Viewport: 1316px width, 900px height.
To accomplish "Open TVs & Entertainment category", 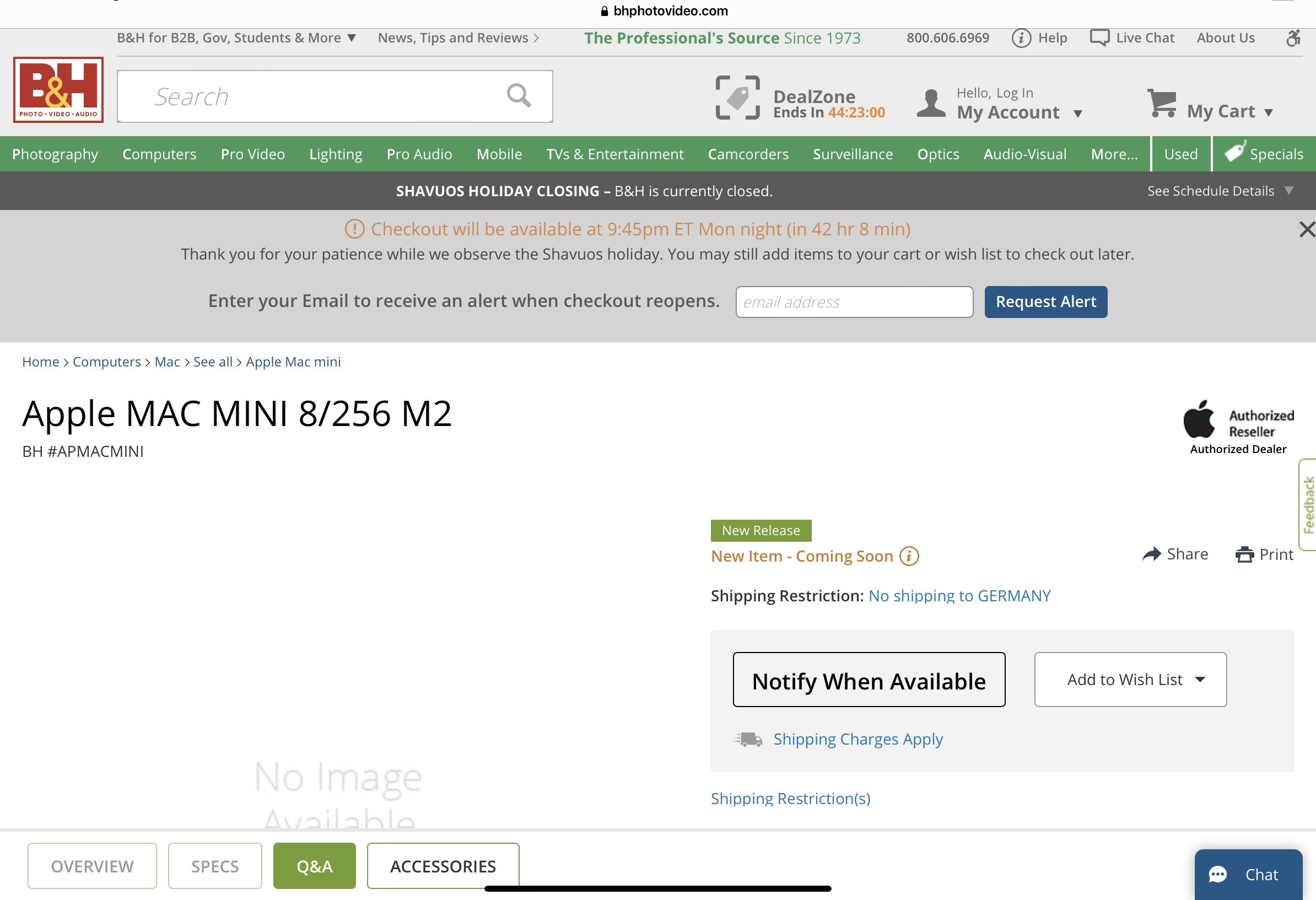I will [614, 154].
